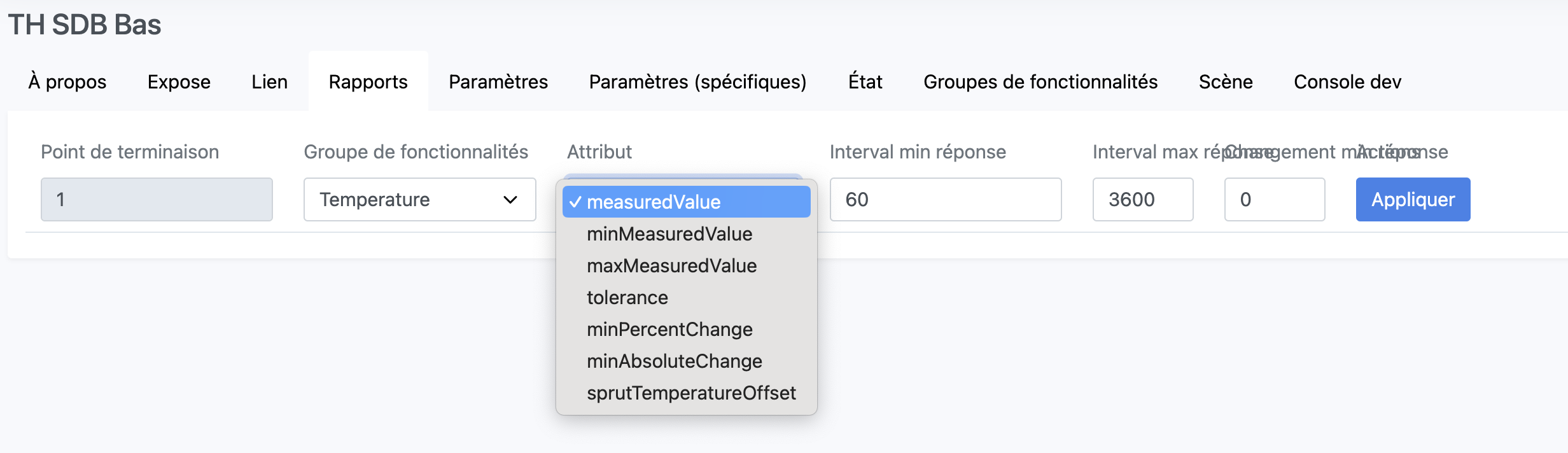Pick maxMeasuredValue attribute option
This screenshot has width=1568, height=453.
click(671, 266)
